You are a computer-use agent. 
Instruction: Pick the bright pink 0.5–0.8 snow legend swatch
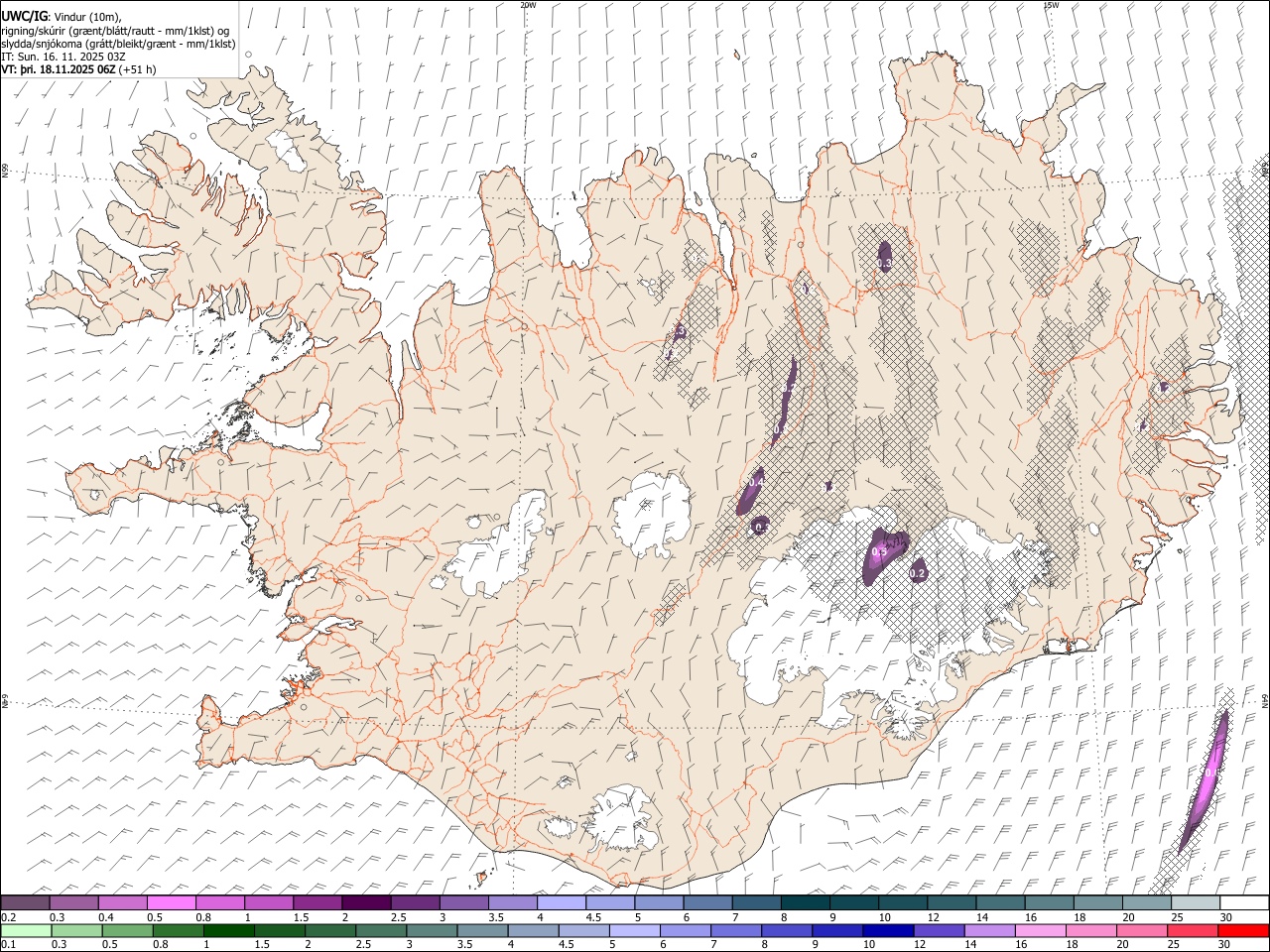coord(171,902)
